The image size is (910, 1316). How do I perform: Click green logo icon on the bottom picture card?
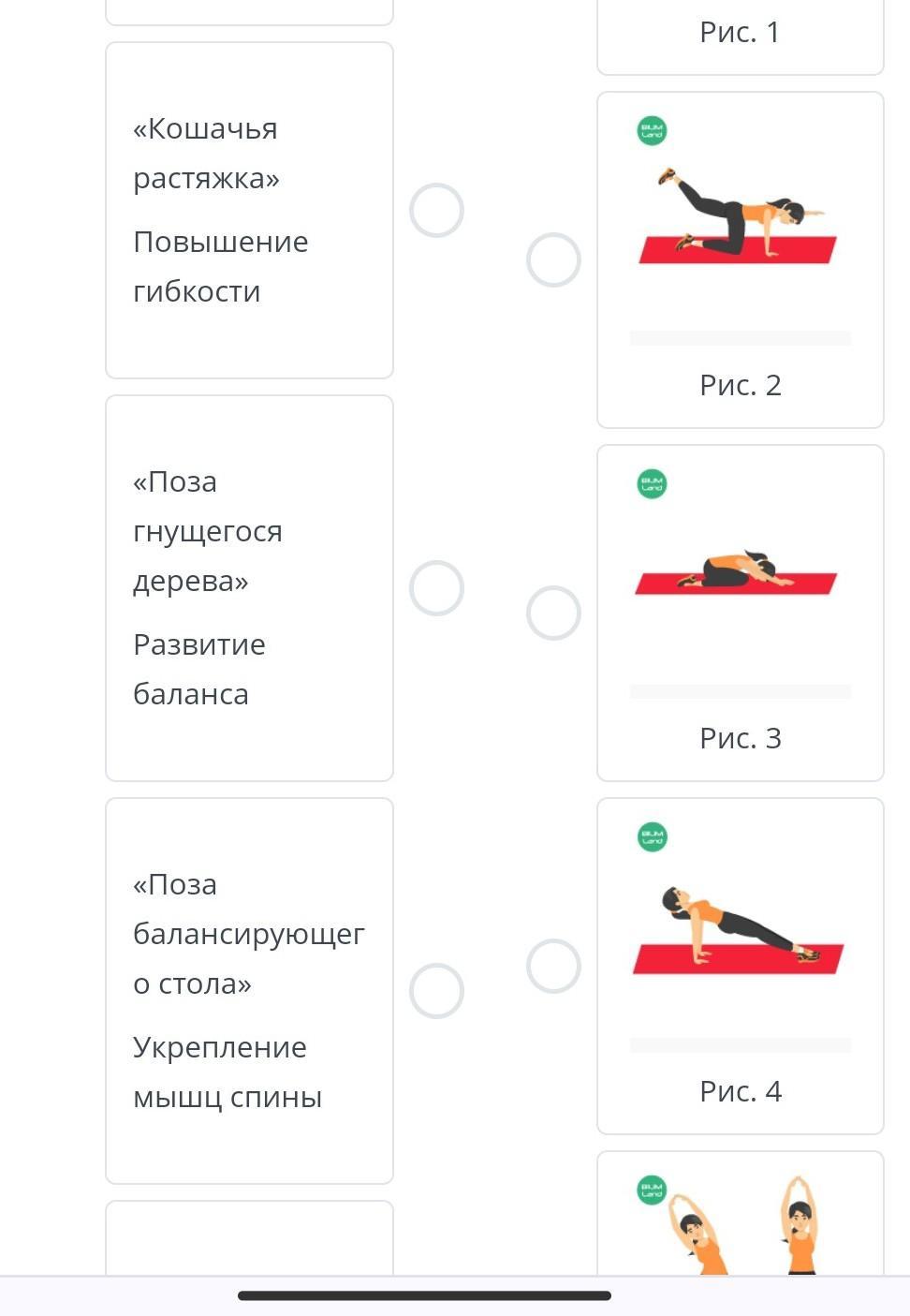point(652,1190)
